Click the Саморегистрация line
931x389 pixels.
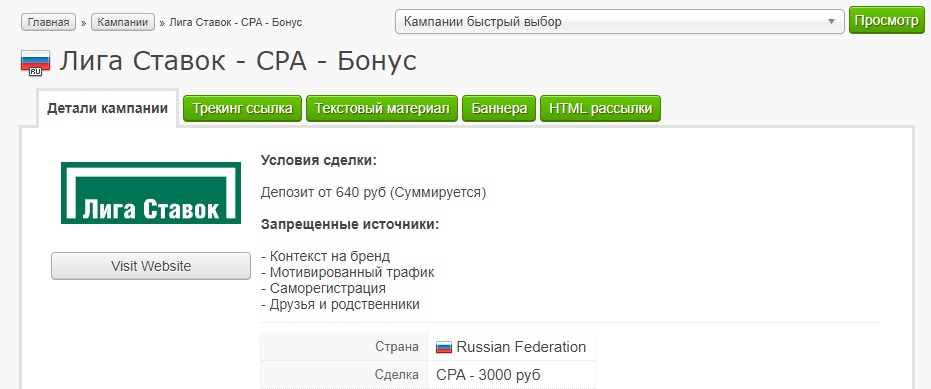[323, 289]
